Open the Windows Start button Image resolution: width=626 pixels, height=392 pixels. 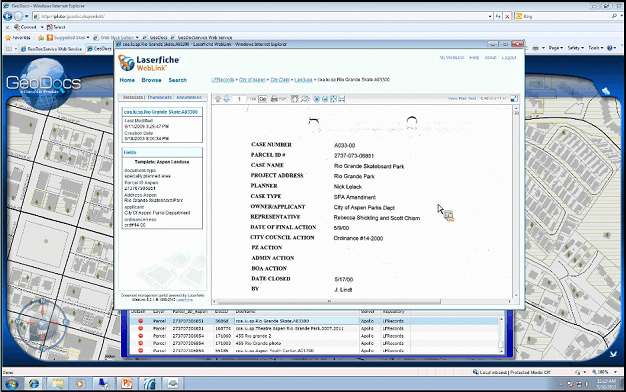[11, 384]
